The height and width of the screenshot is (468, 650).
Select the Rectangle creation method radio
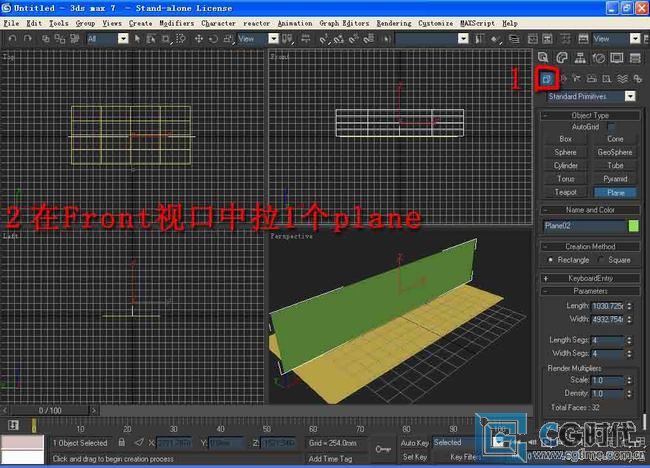pyautogui.click(x=551, y=260)
